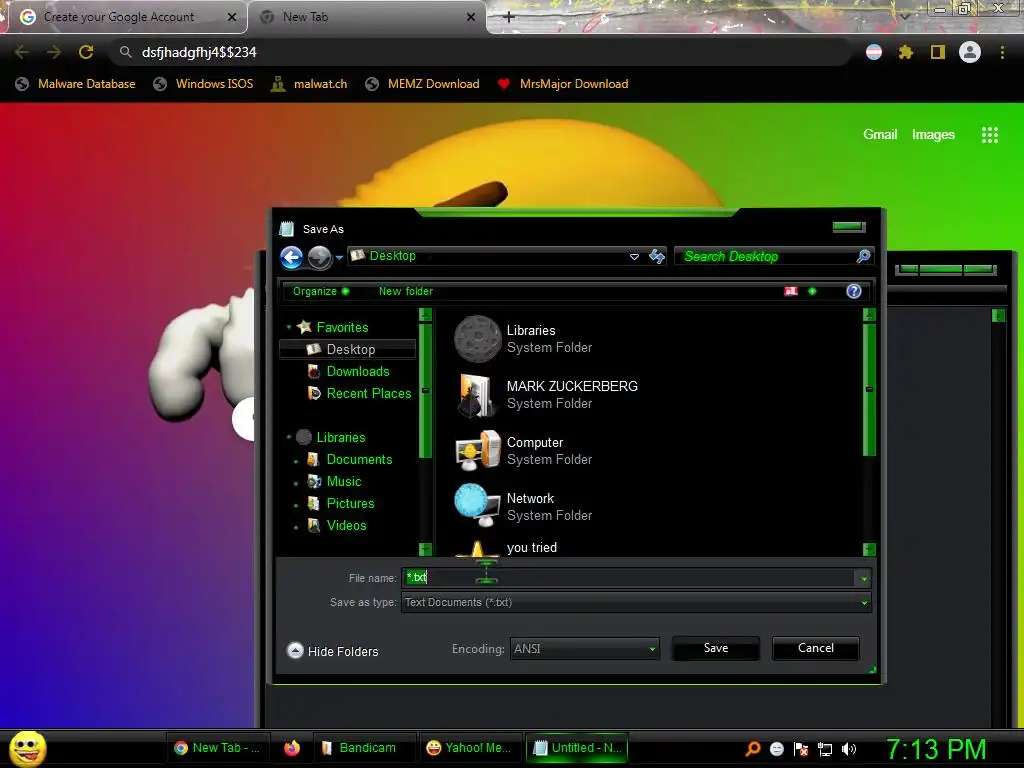1024x768 pixels.
Task: Open the File name history dropdown
Action: pos(863,579)
